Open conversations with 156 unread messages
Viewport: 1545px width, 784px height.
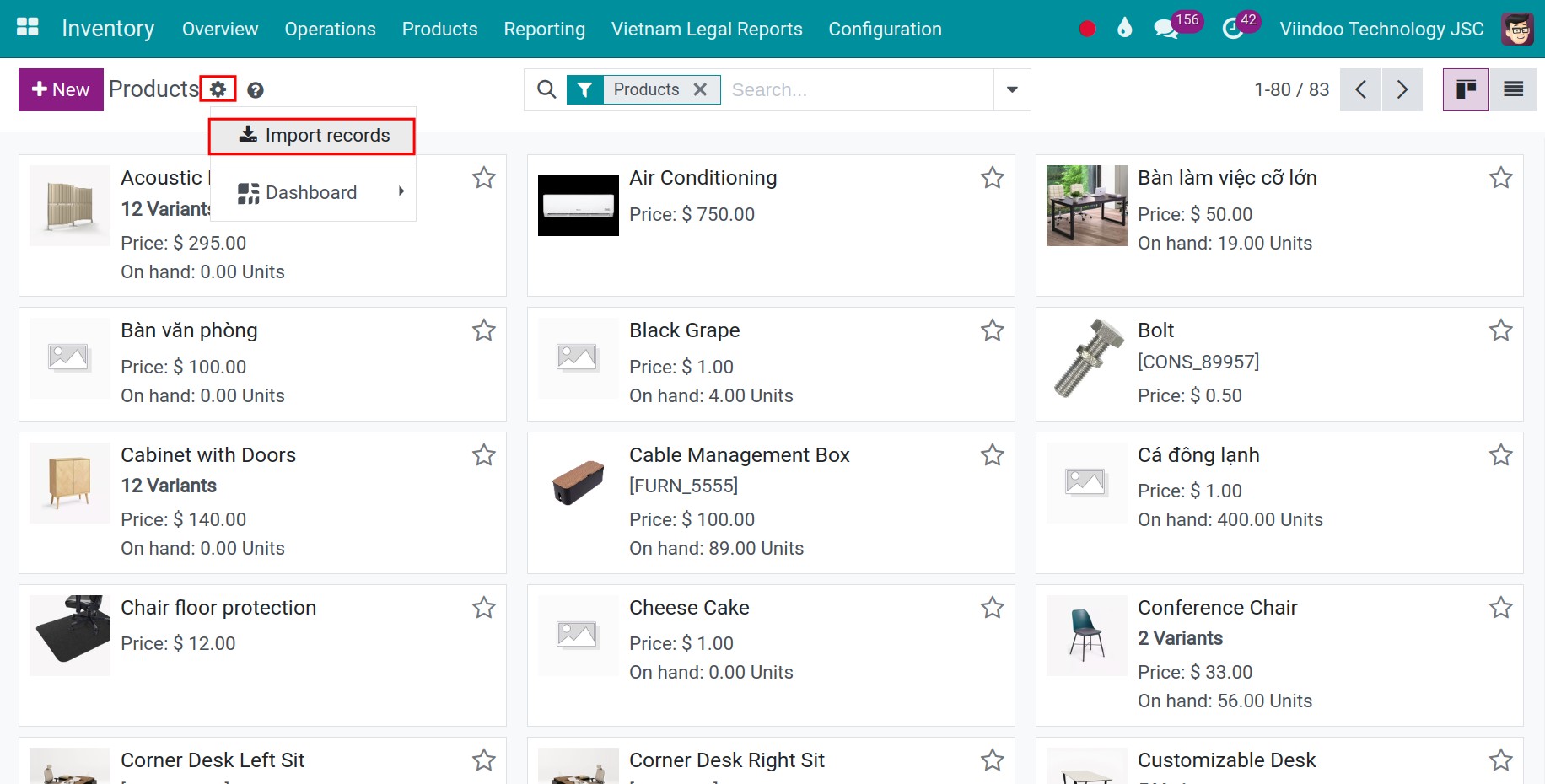click(x=1177, y=26)
